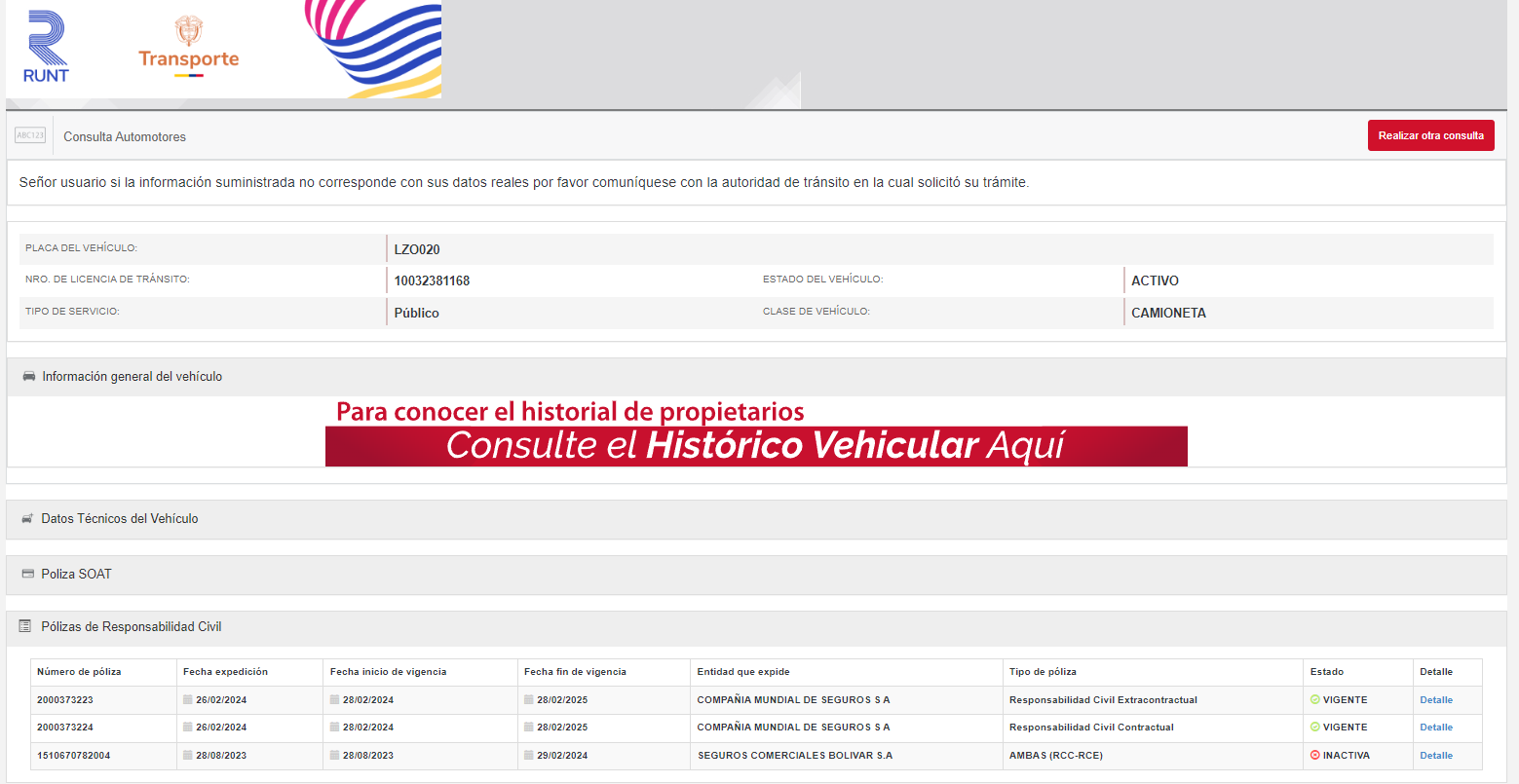Click calendar icon next to end date 29/02/2024
This screenshot has height=784, width=1519.
529,755
